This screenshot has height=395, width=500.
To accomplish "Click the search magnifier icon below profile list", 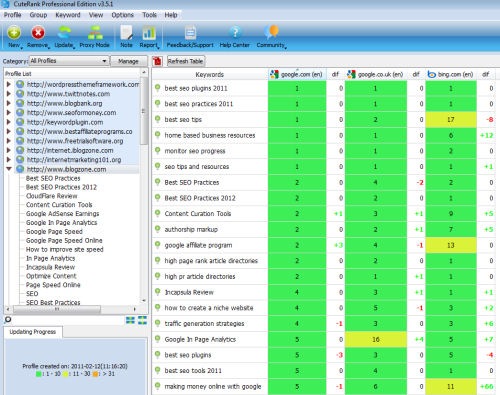I will pos(8,320).
